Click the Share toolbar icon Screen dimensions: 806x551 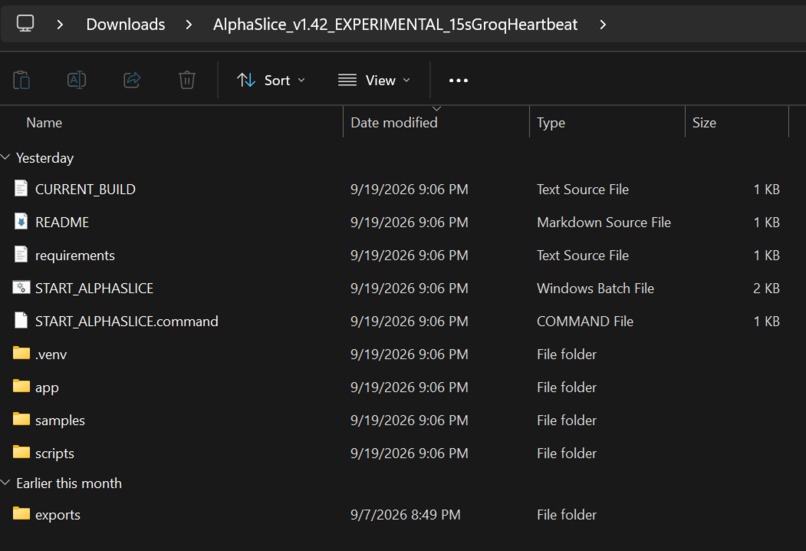click(132, 80)
